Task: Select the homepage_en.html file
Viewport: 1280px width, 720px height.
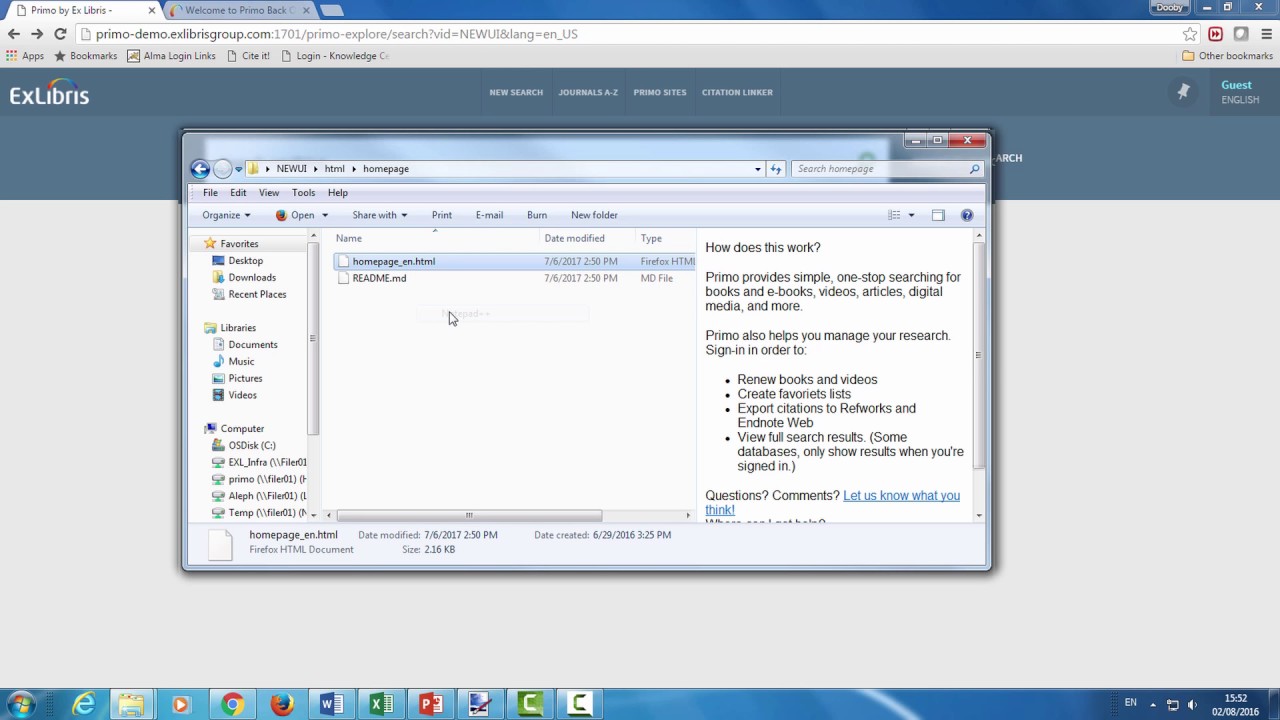Action: pos(394,261)
